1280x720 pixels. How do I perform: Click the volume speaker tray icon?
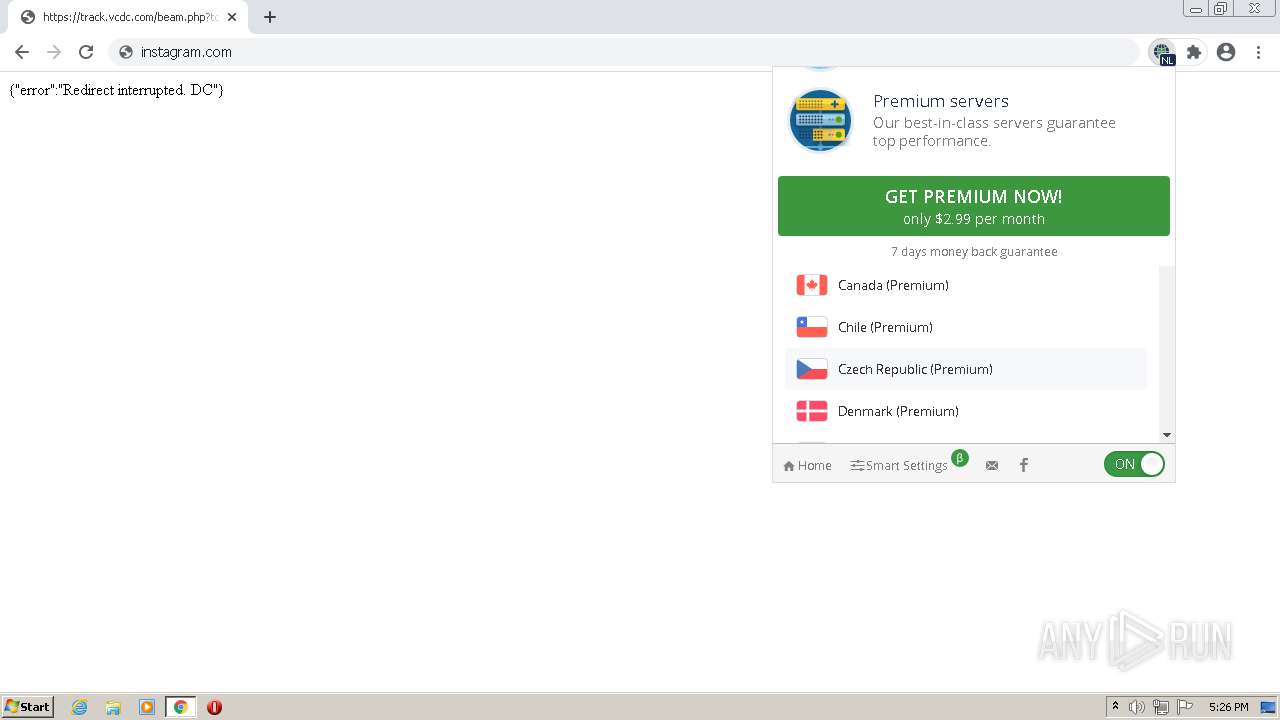pos(1137,707)
